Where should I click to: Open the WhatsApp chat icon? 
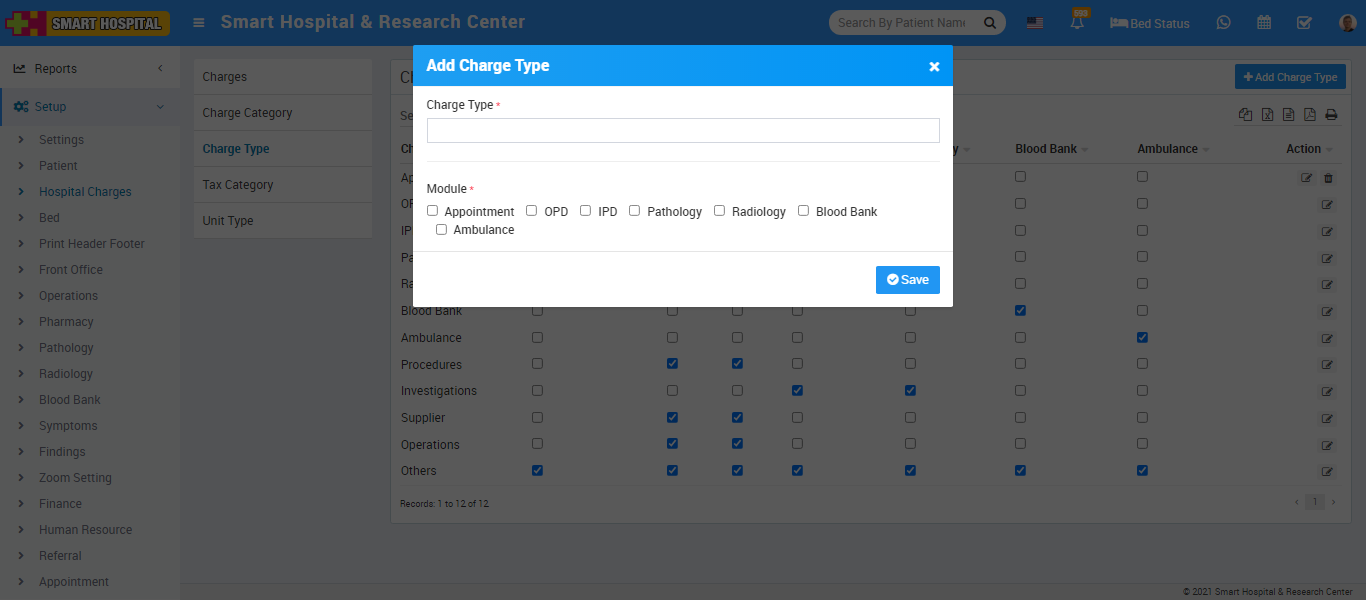coord(1223,23)
